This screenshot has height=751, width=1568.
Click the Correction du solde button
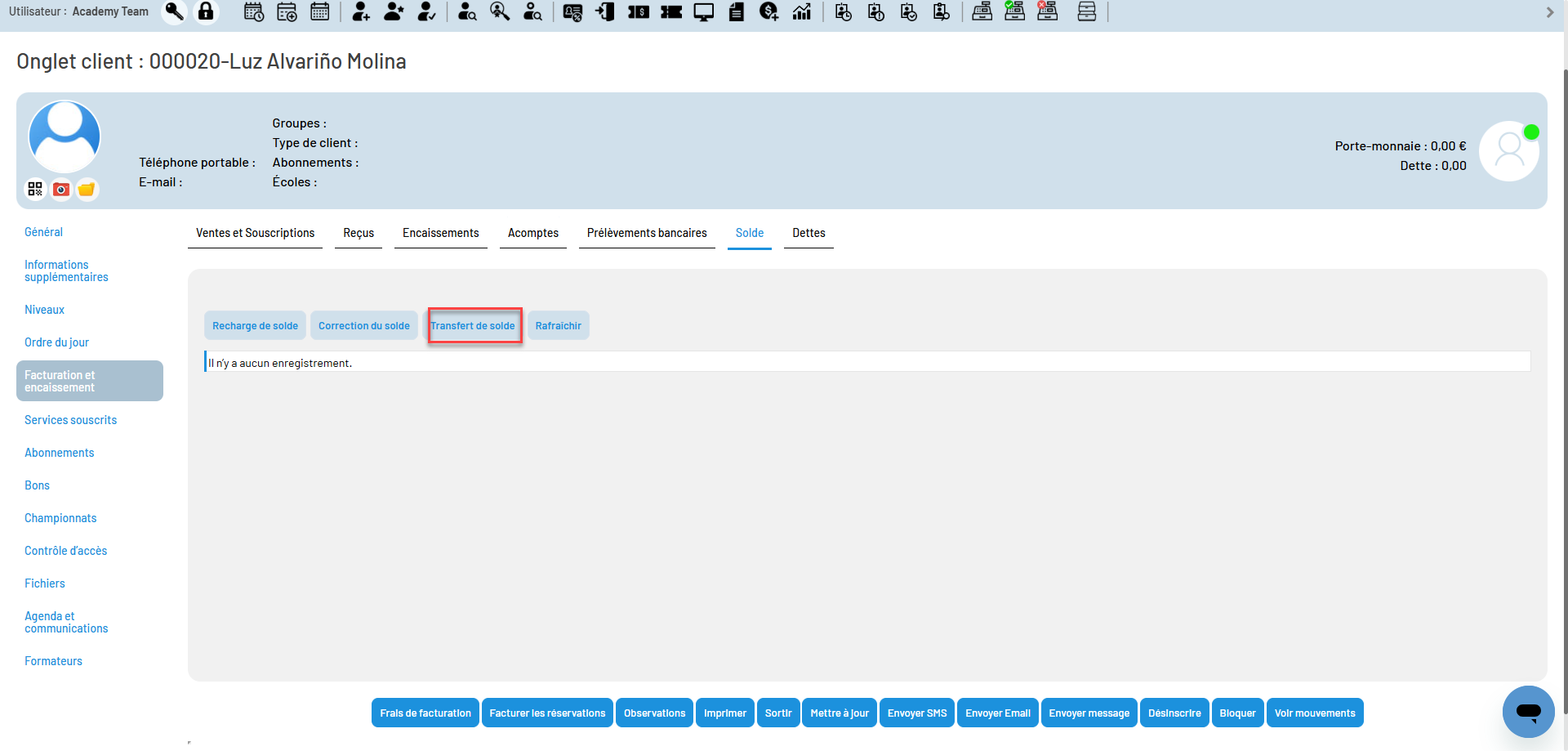364,325
